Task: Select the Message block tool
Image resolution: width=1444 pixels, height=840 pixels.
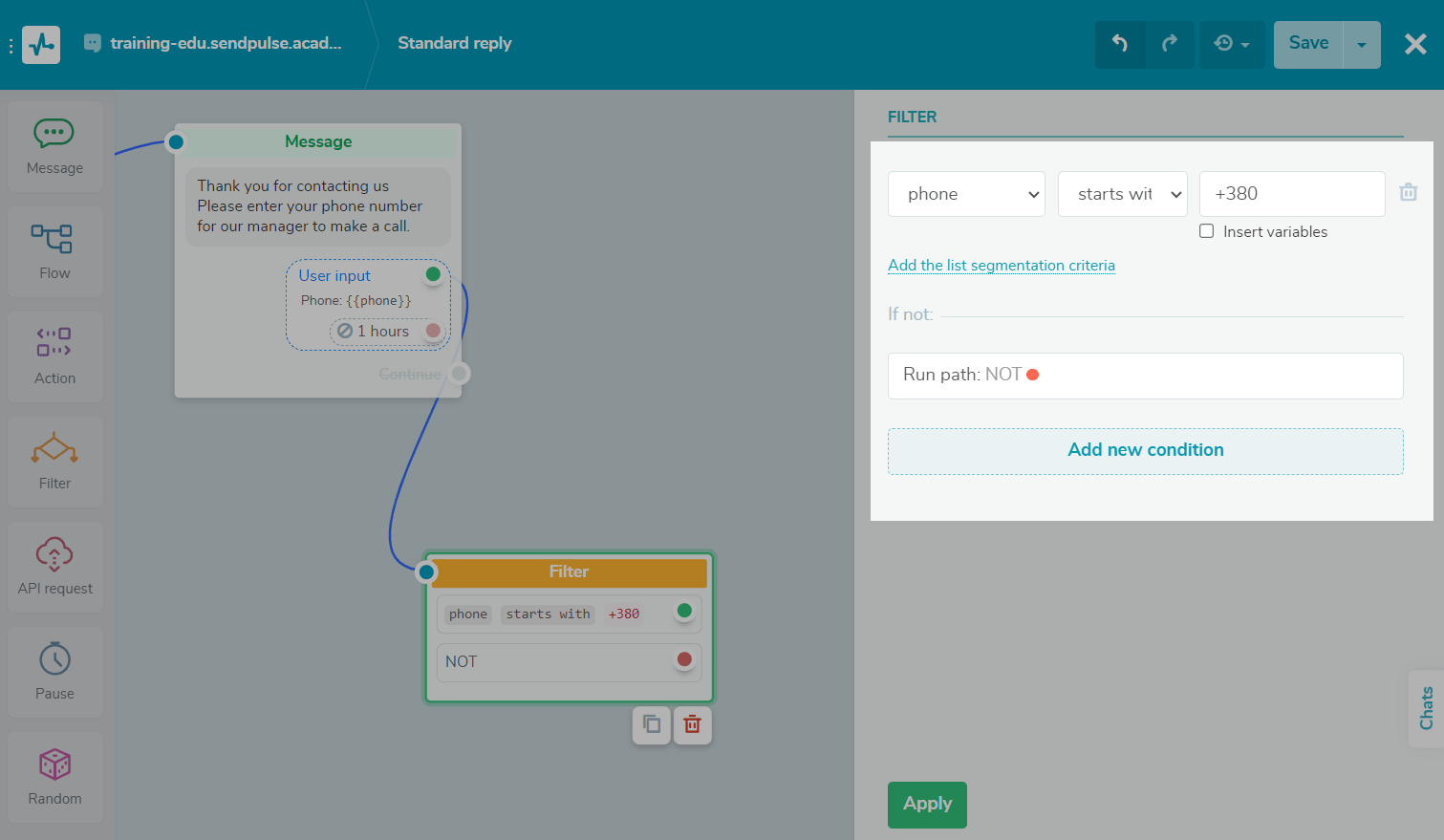Action: point(54,146)
